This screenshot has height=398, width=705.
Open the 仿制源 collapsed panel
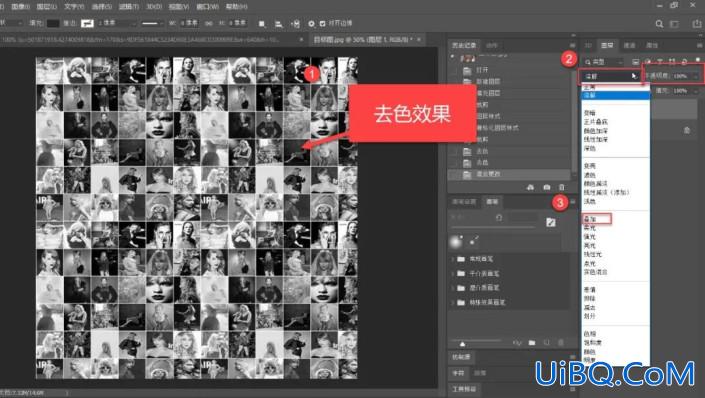461,357
